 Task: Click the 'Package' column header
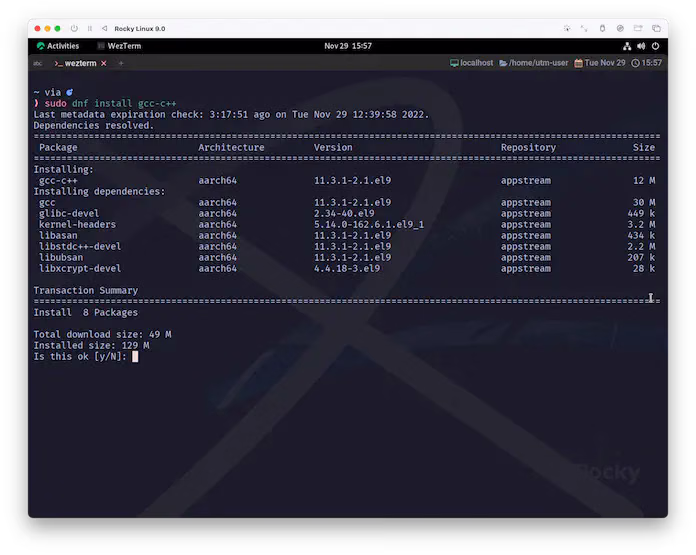click(58, 147)
